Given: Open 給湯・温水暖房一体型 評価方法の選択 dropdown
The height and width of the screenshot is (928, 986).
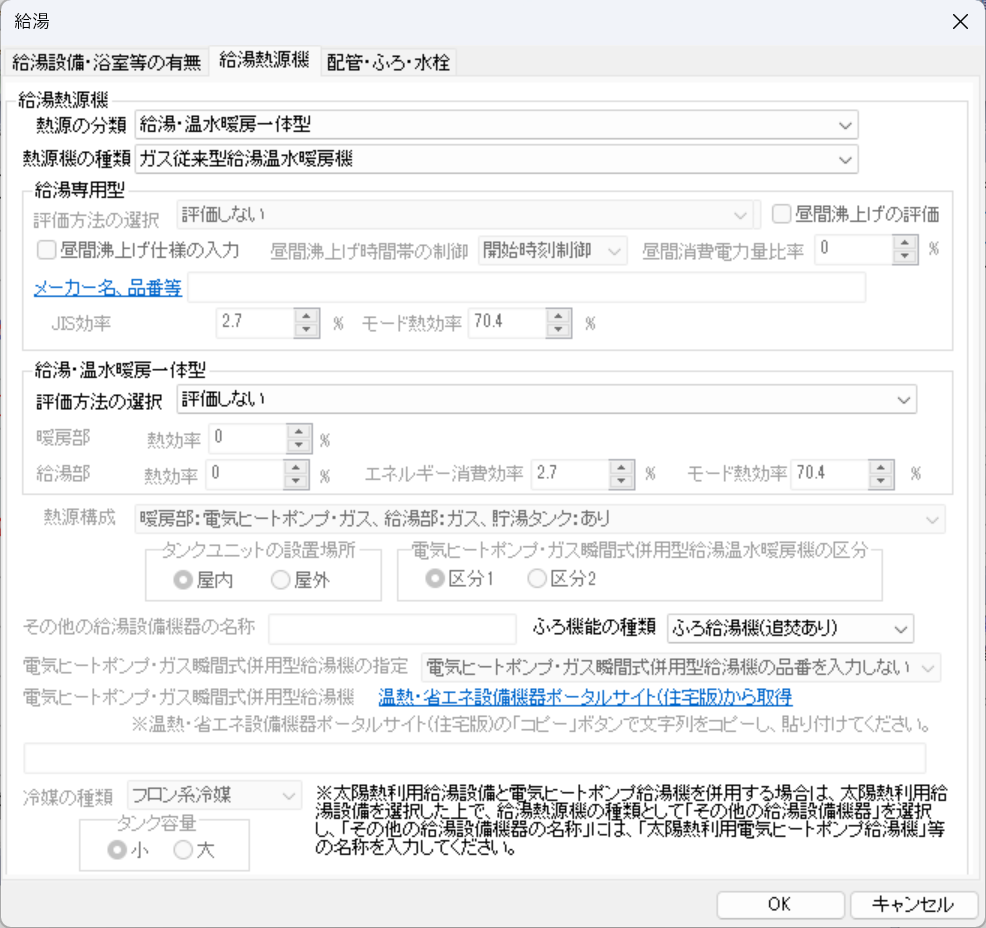Looking at the screenshot, I should (546, 400).
